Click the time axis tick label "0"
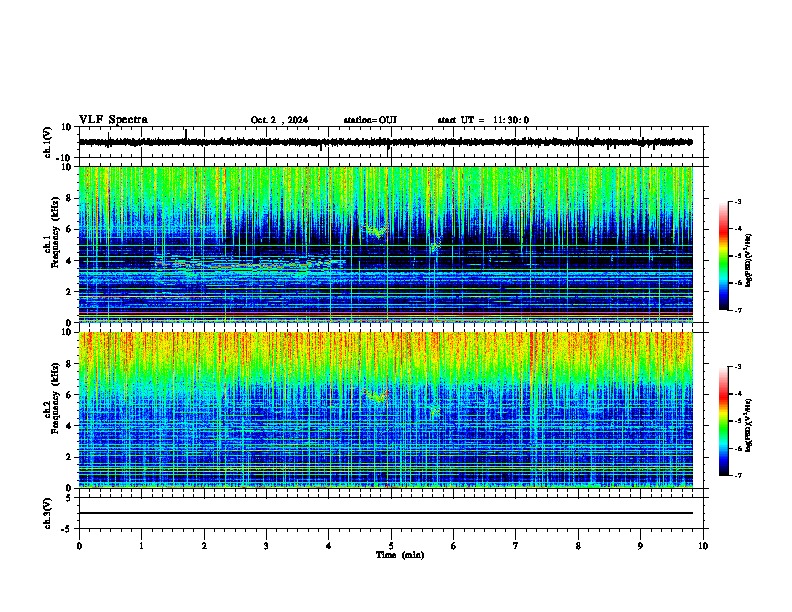 79,546
